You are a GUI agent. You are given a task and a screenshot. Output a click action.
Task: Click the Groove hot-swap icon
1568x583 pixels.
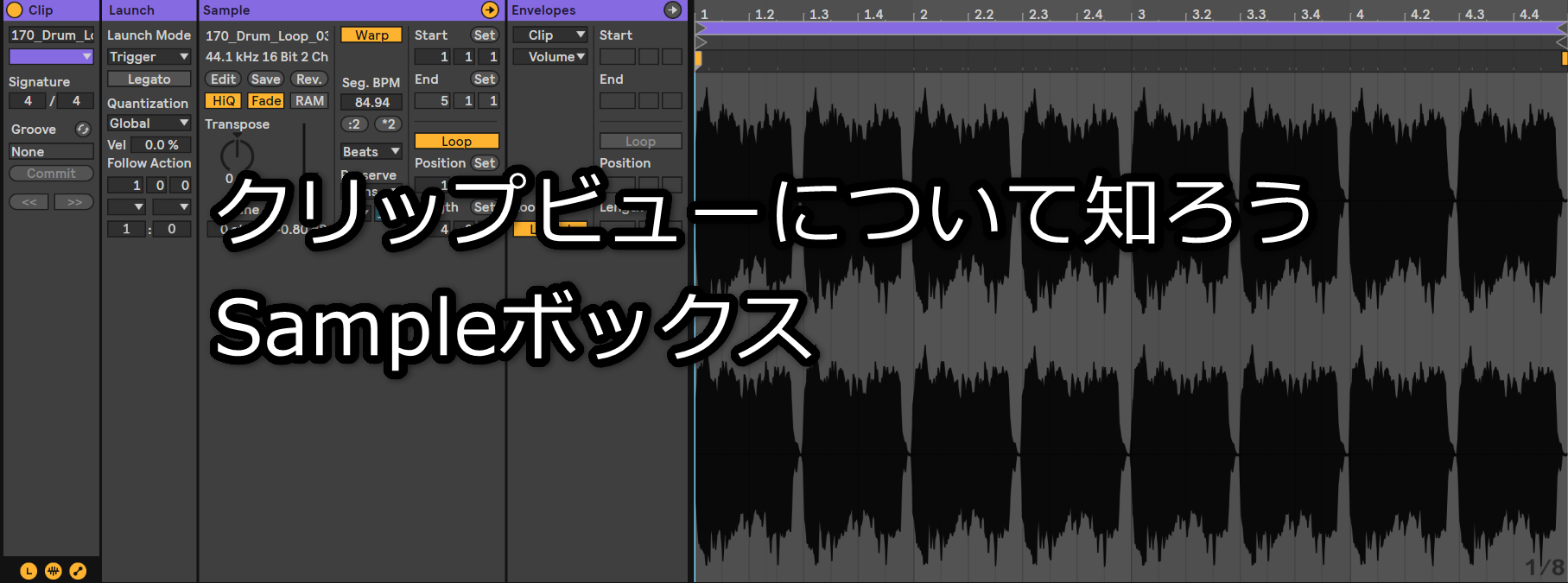tap(83, 130)
